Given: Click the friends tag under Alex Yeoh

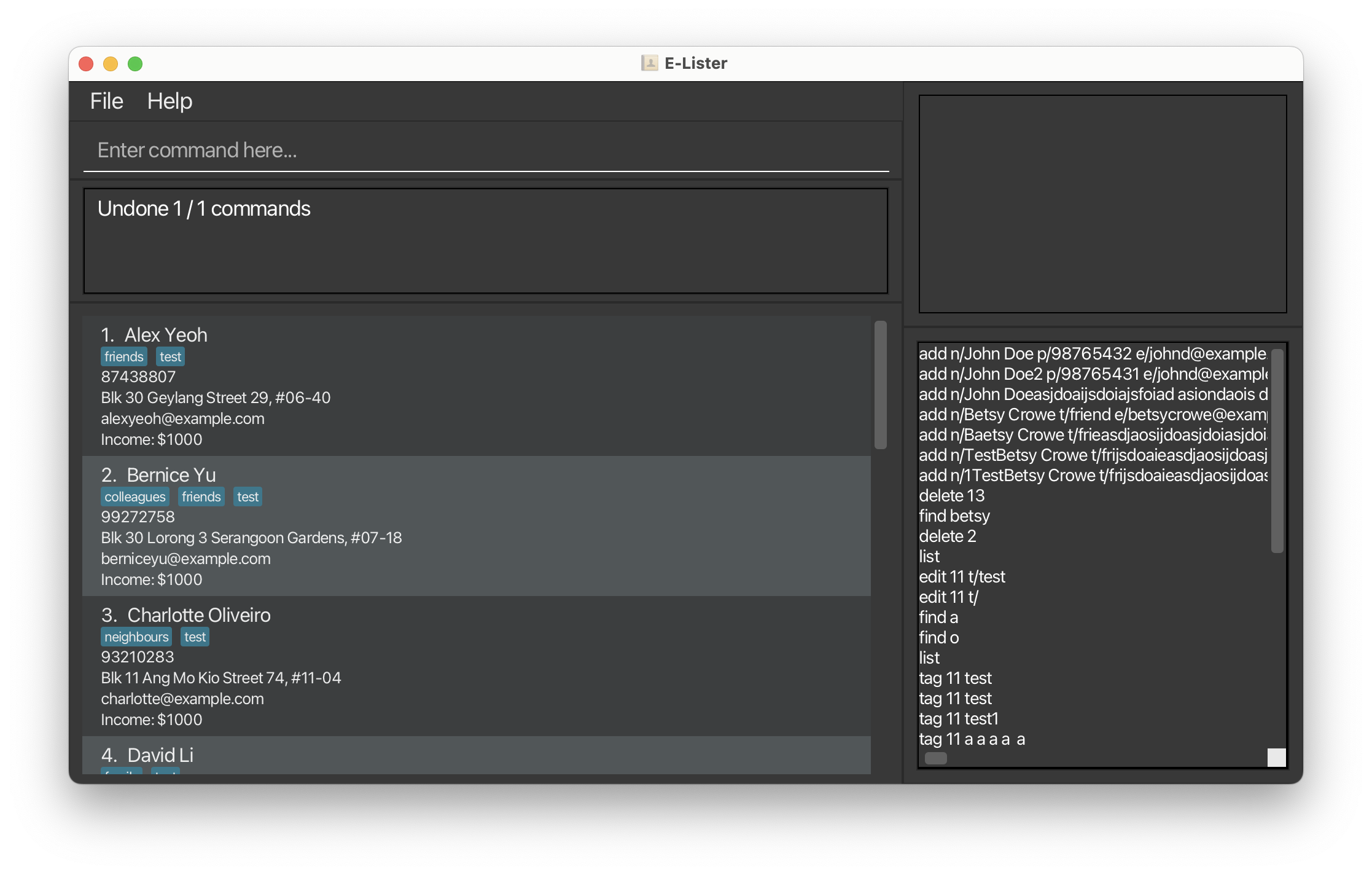Looking at the screenshot, I should [123, 356].
